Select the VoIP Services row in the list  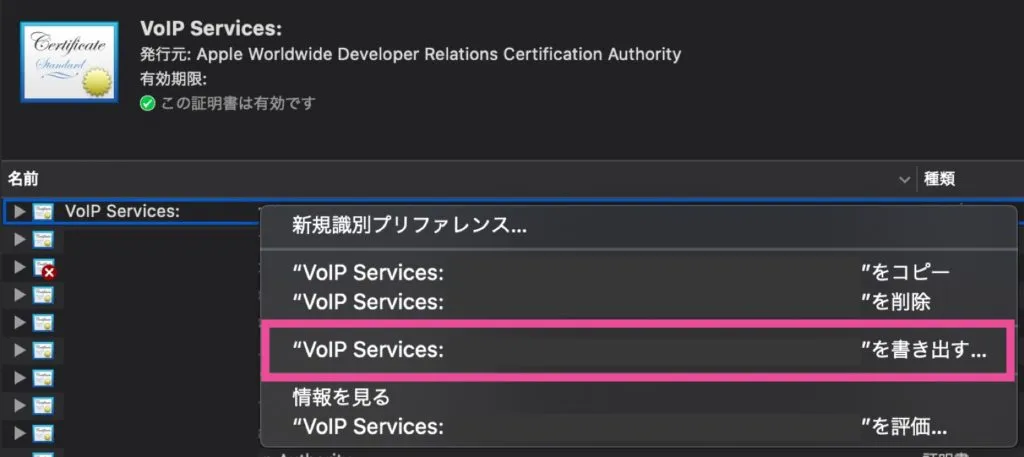pos(122,211)
